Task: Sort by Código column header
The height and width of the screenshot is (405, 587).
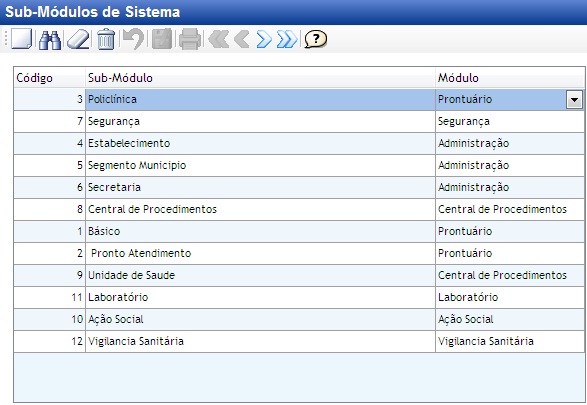Action: coord(49,78)
